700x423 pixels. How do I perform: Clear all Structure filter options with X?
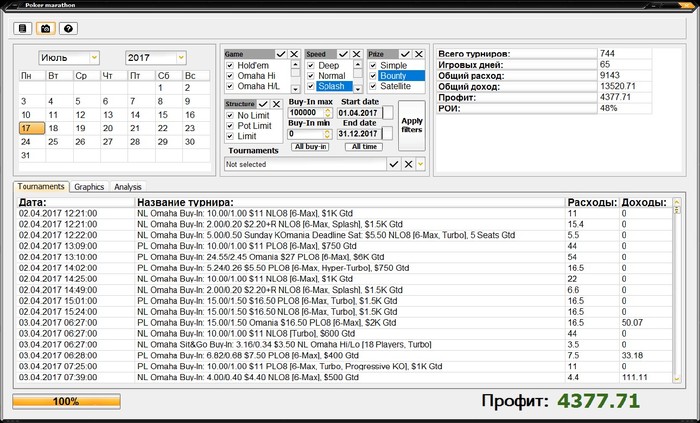[276, 104]
